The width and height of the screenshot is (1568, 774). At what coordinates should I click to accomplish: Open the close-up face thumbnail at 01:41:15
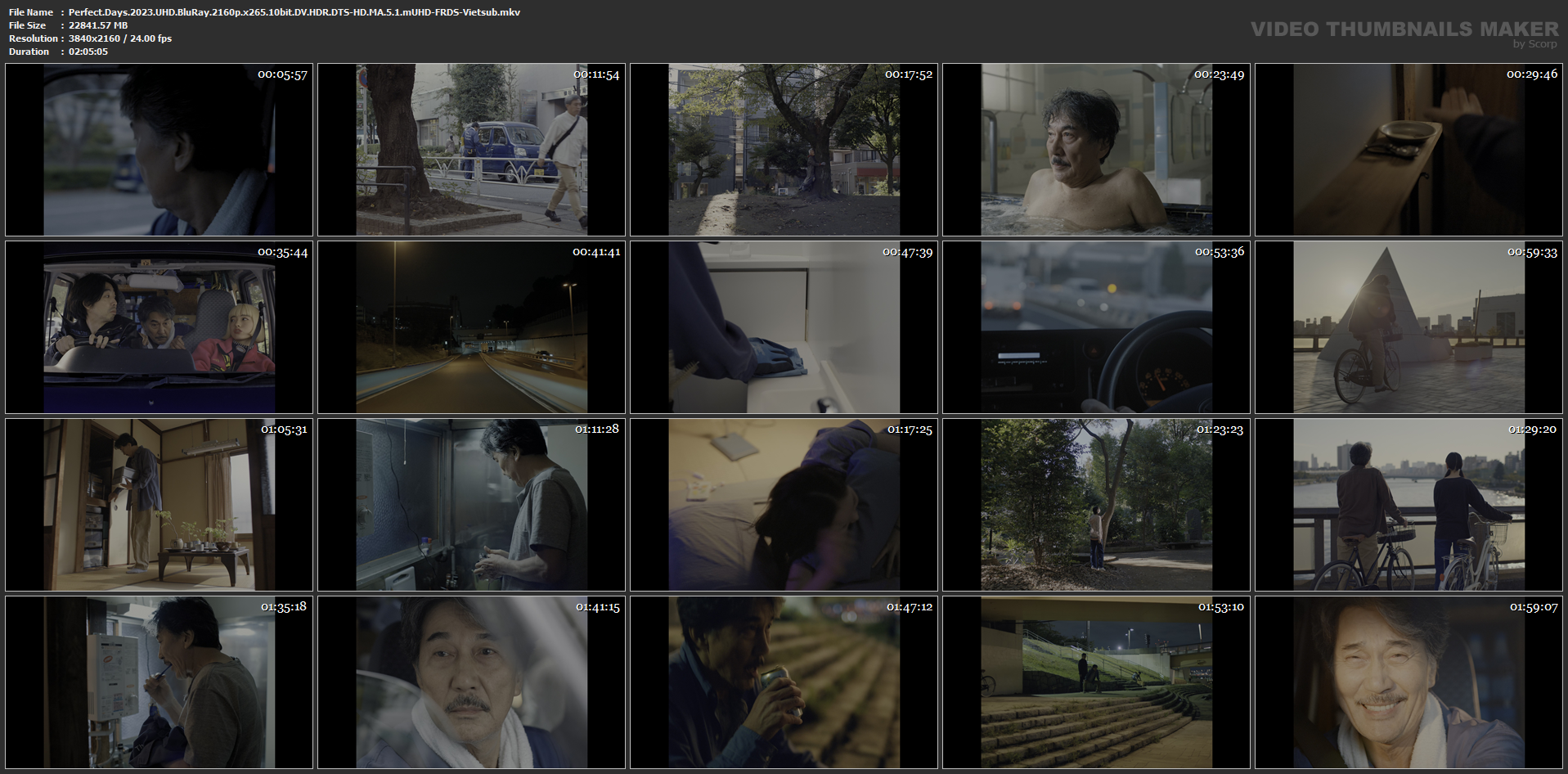click(x=471, y=682)
